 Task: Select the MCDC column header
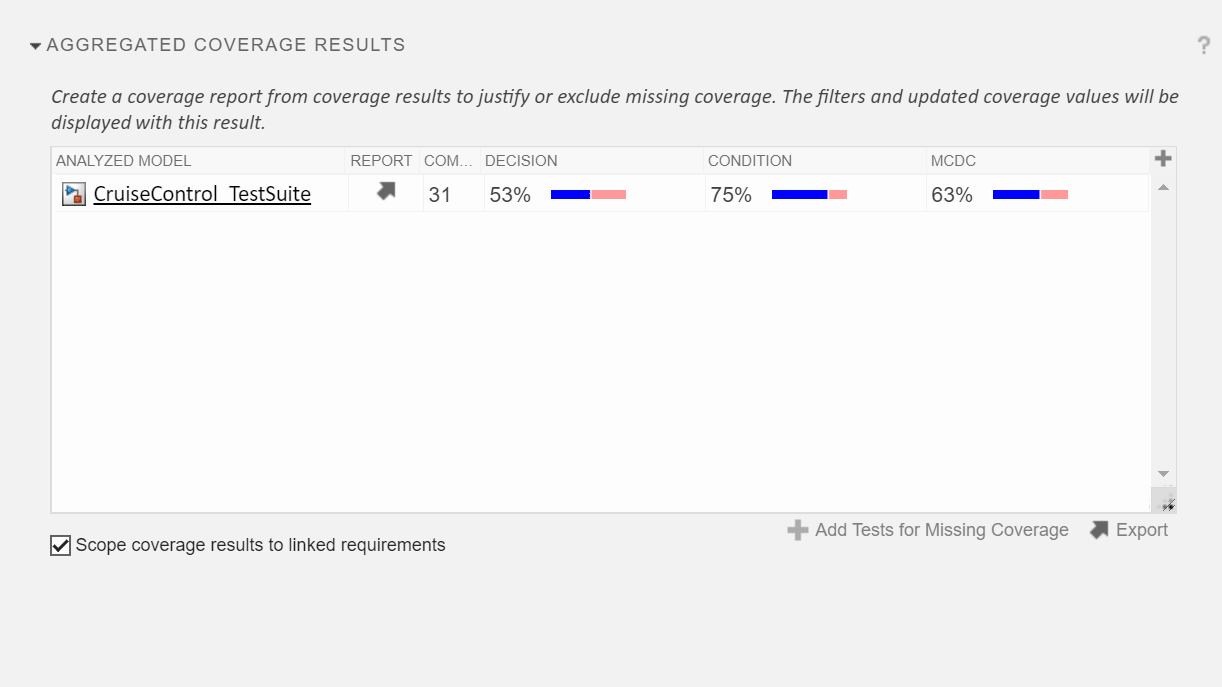[x=951, y=160]
